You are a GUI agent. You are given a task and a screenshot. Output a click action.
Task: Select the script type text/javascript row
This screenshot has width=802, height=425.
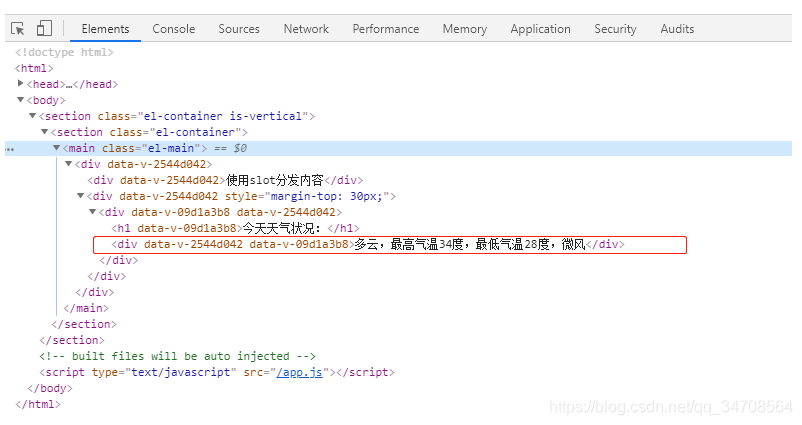pos(217,372)
